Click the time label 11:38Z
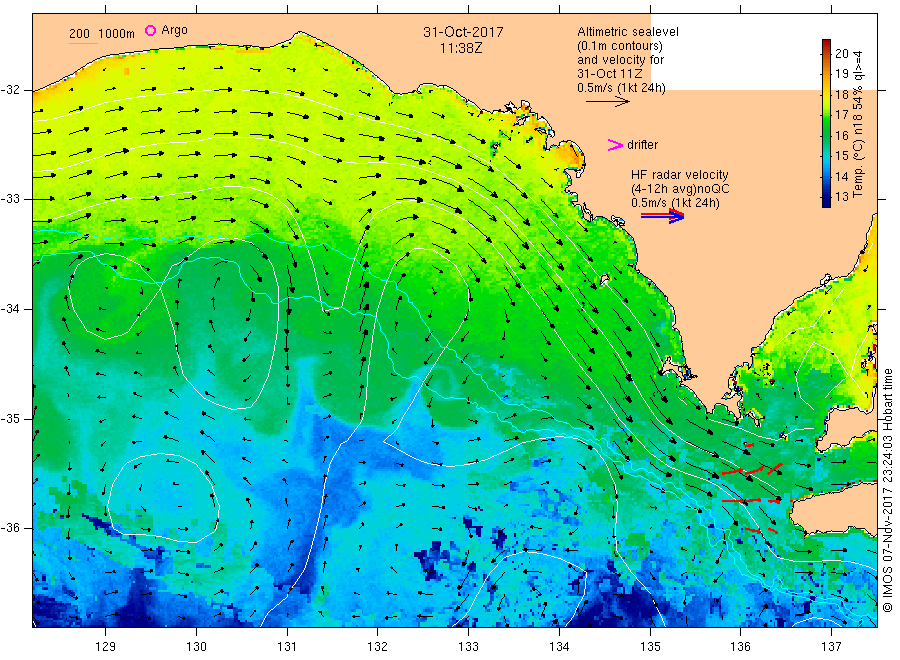Image resolution: width=900 pixels, height=660 pixels. point(461,49)
